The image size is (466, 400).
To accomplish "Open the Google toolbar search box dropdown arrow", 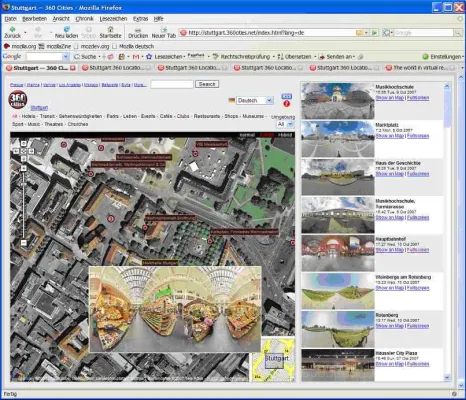I will tap(66, 57).
